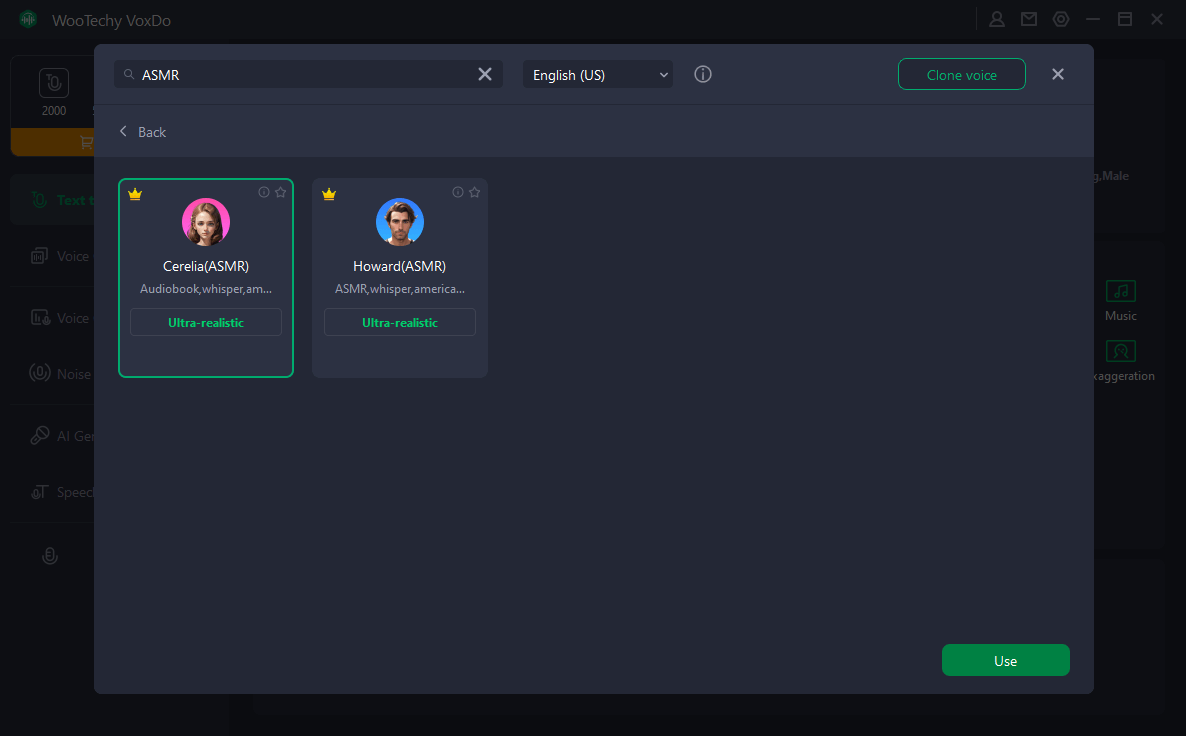Select the Howard(ASMR) voice avatar

pyautogui.click(x=399, y=222)
